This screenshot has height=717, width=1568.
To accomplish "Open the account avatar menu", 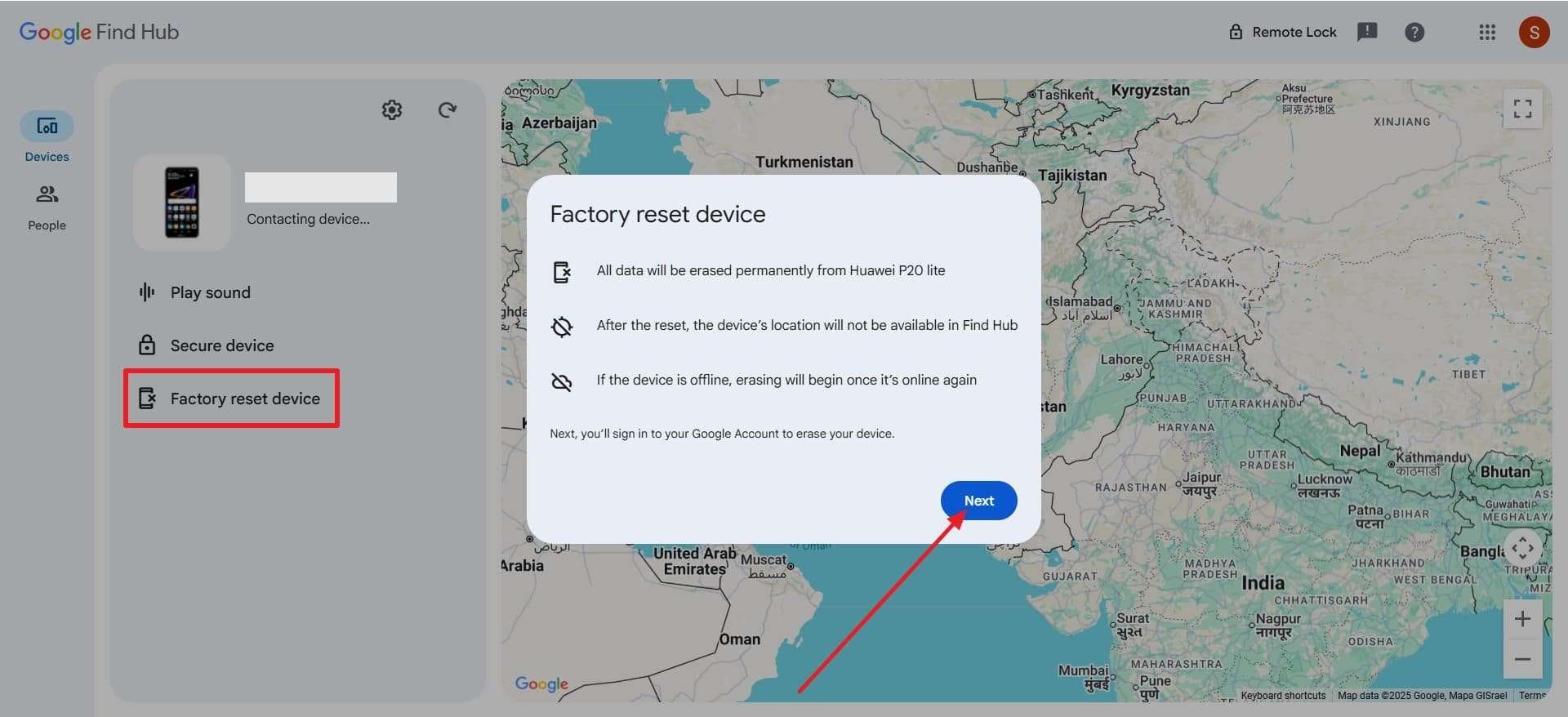I will pos(1534,32).
